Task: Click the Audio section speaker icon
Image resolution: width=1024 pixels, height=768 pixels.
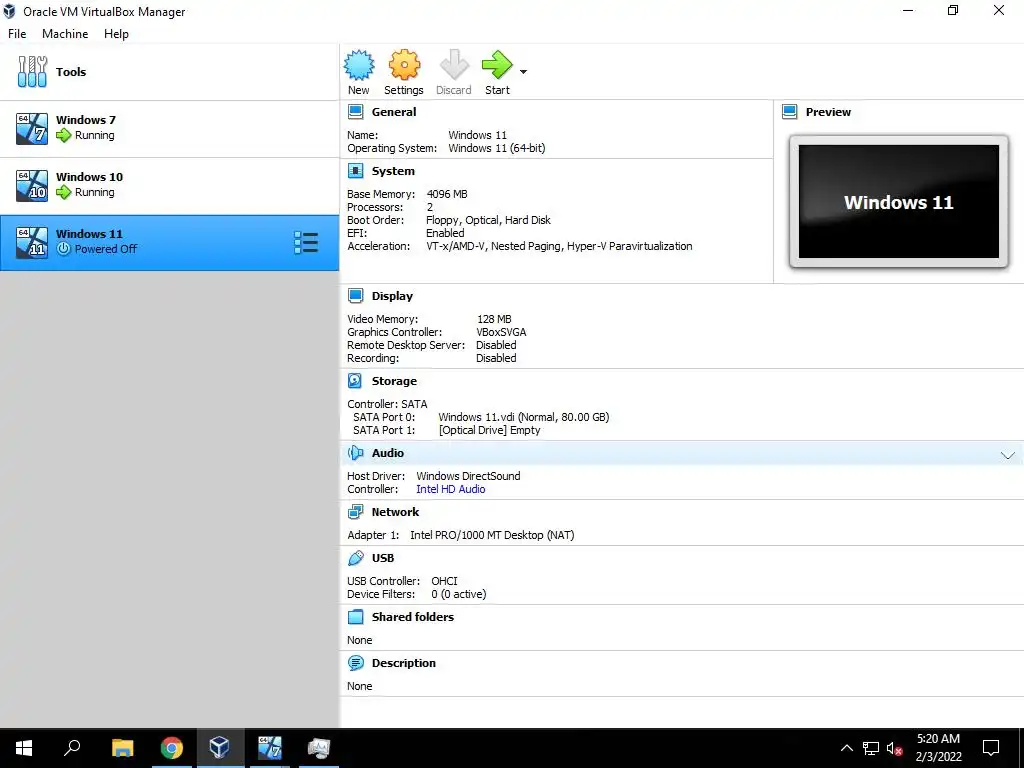Action: point(356,453)
